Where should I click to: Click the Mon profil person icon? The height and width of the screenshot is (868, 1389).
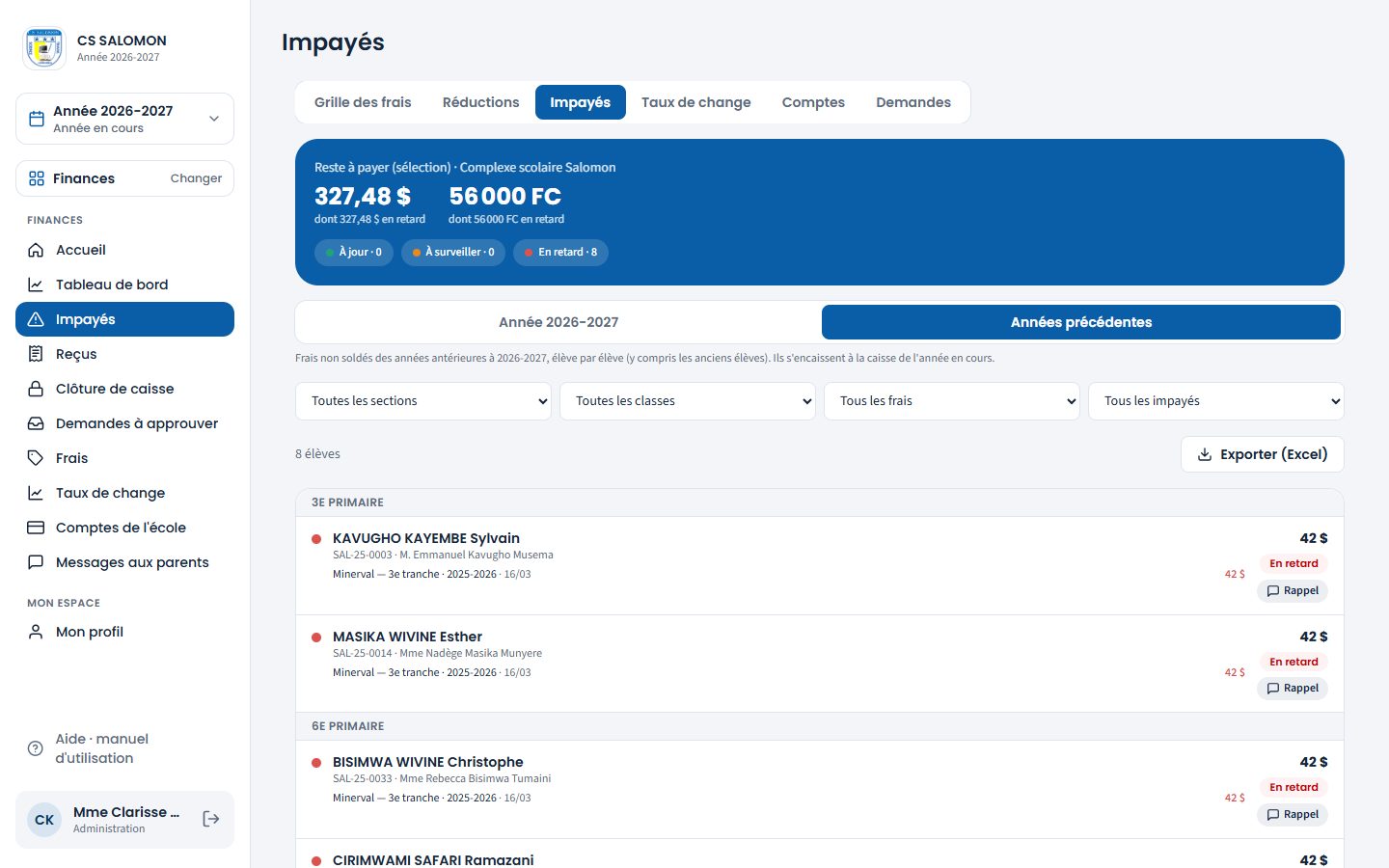(36, 632)
